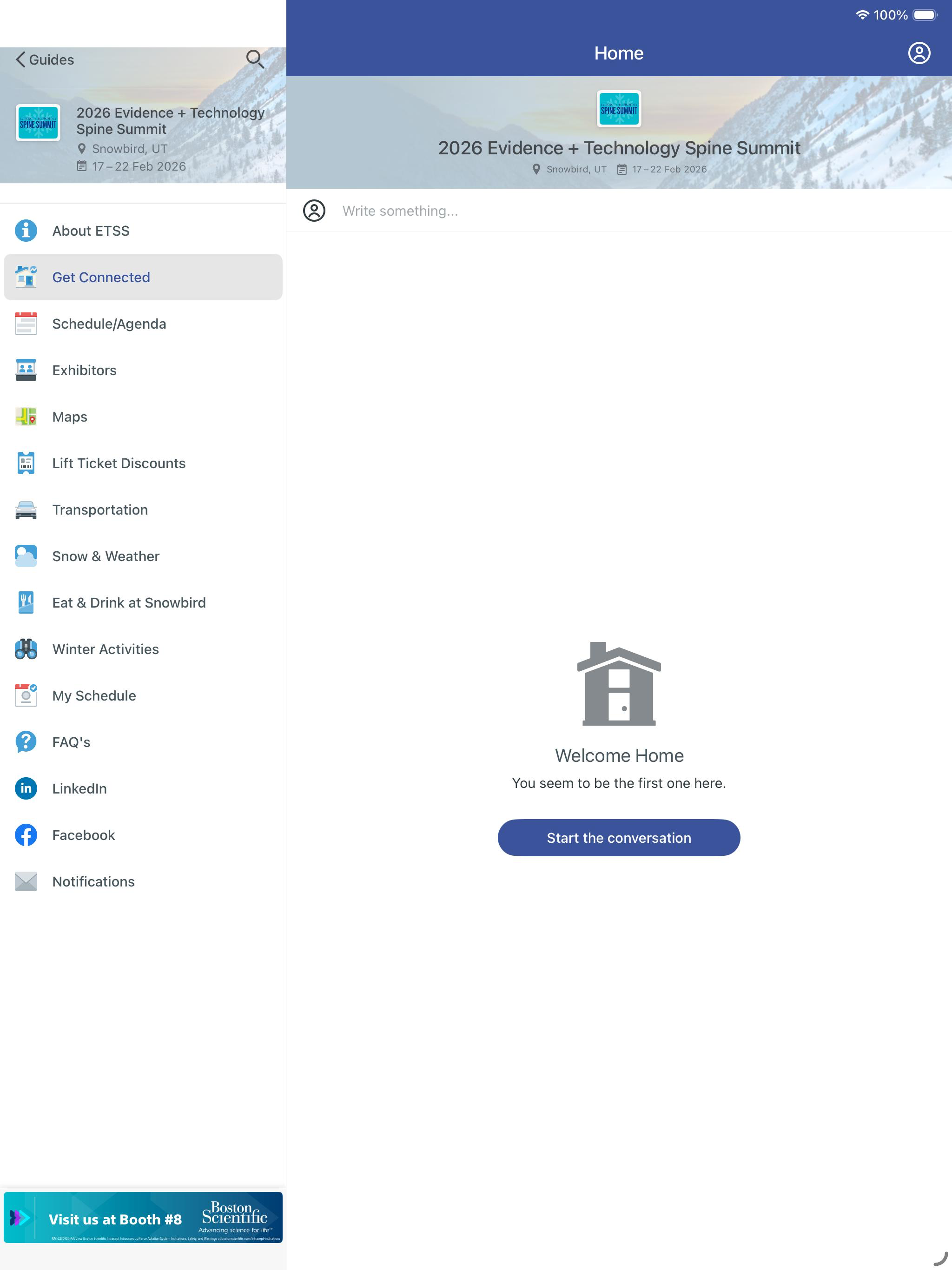The height and width of the screenshot is (1270, 952).
Task: Tap the Snow & Weather cloud icon
Action: click(26, 556)
